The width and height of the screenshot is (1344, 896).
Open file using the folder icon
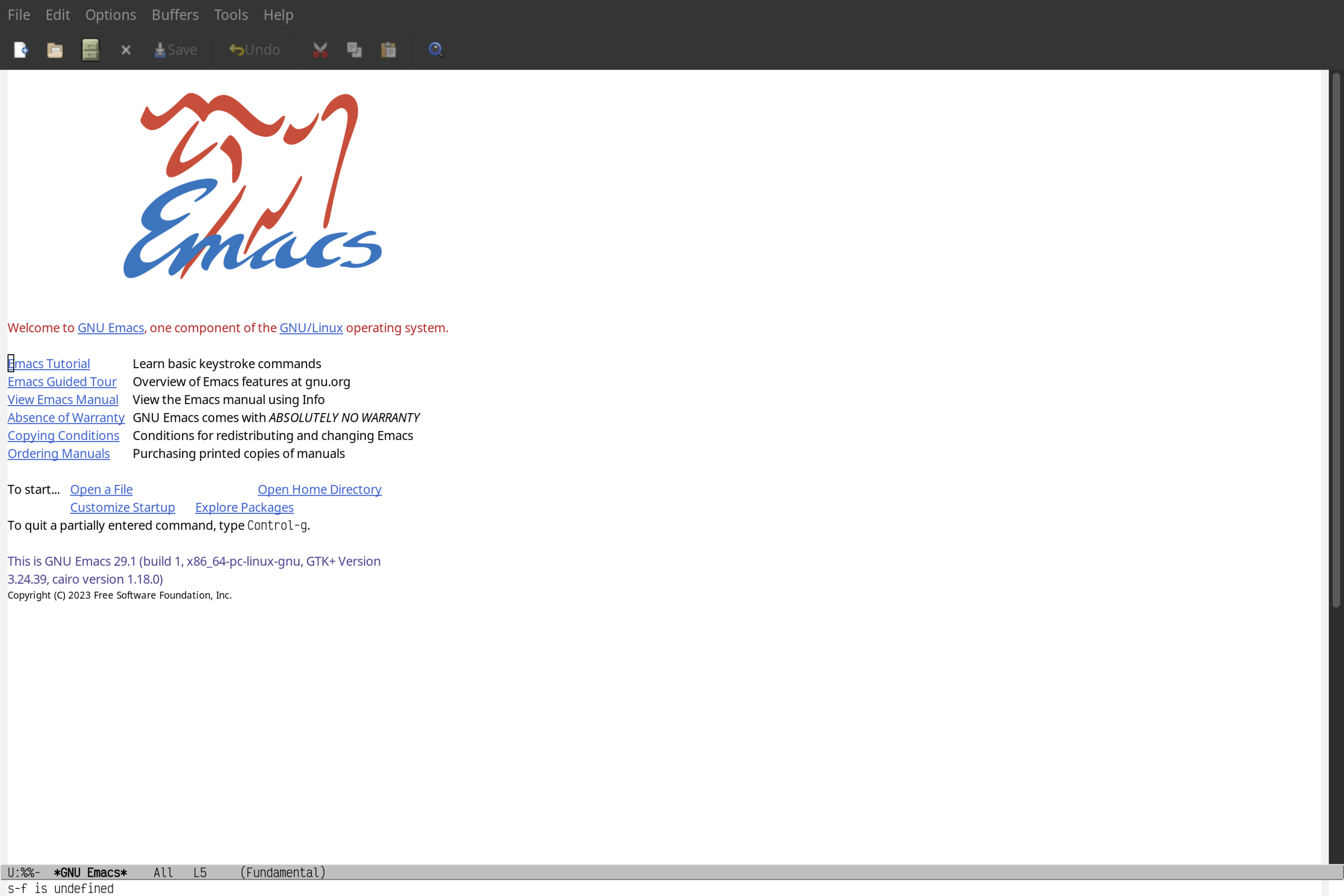click(55, 49)
